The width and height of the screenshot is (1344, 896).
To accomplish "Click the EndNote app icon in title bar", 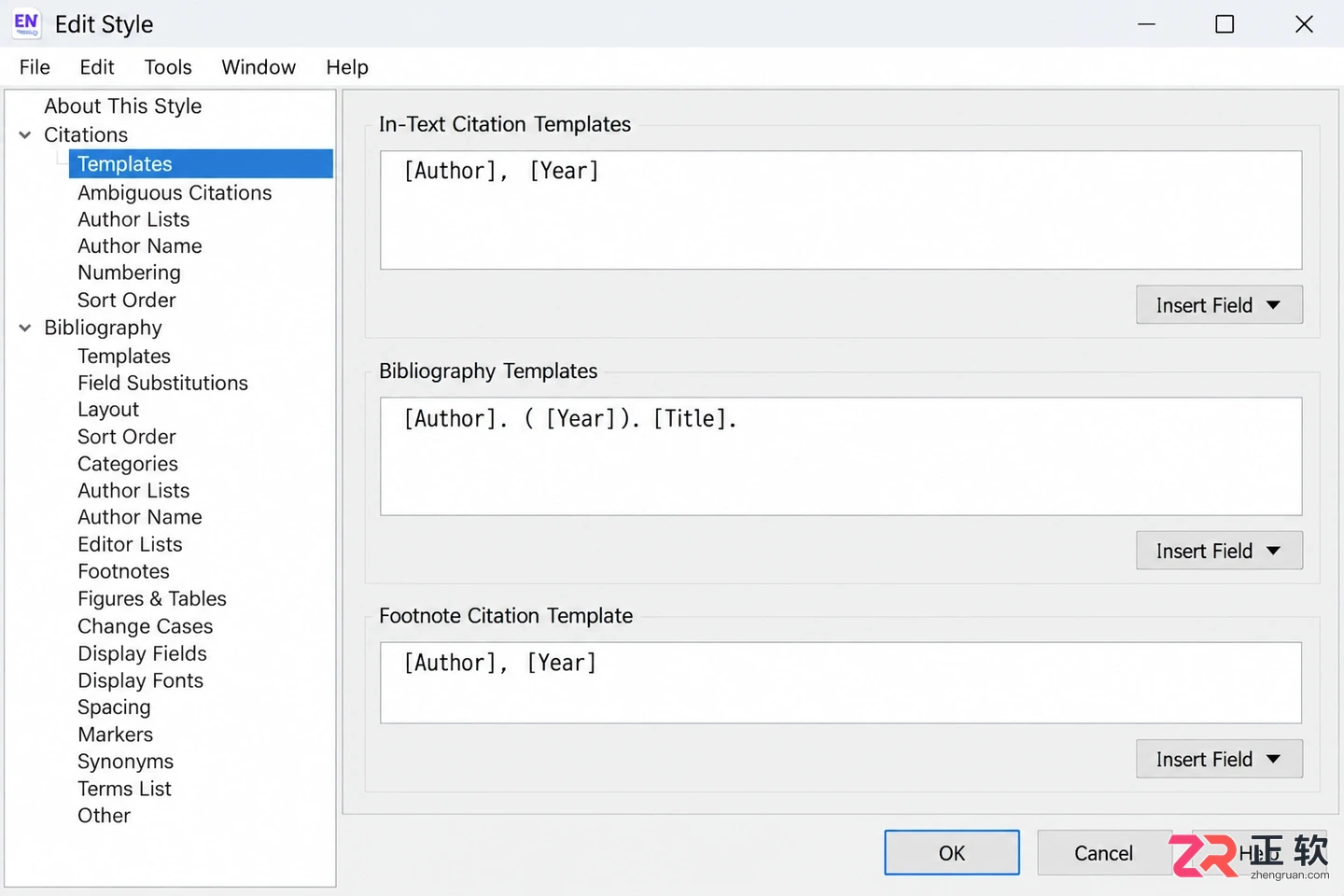I will (x=26, y=24).
